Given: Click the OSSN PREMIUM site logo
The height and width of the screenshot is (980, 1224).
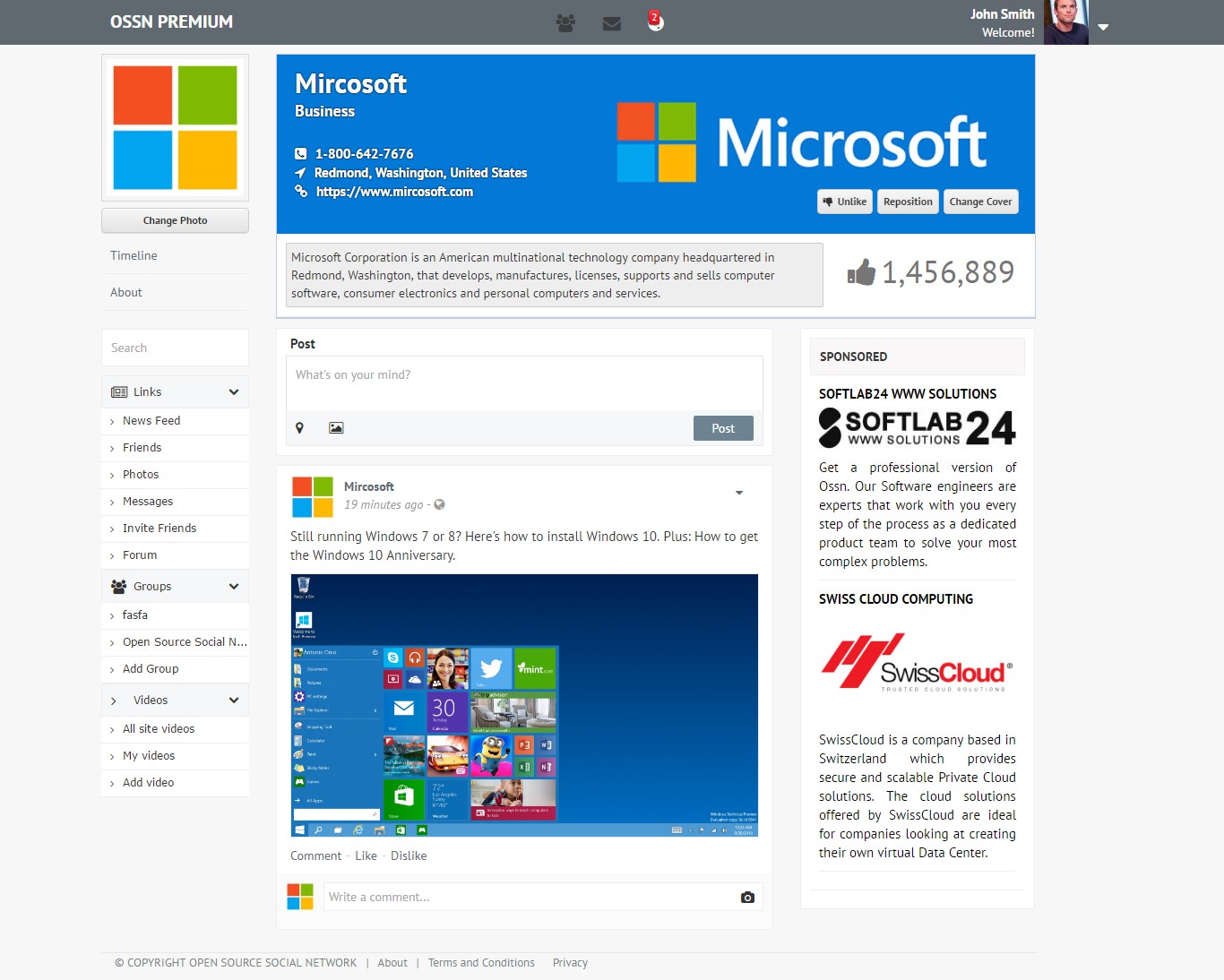Looking at the screenshot, I should 171,21.
